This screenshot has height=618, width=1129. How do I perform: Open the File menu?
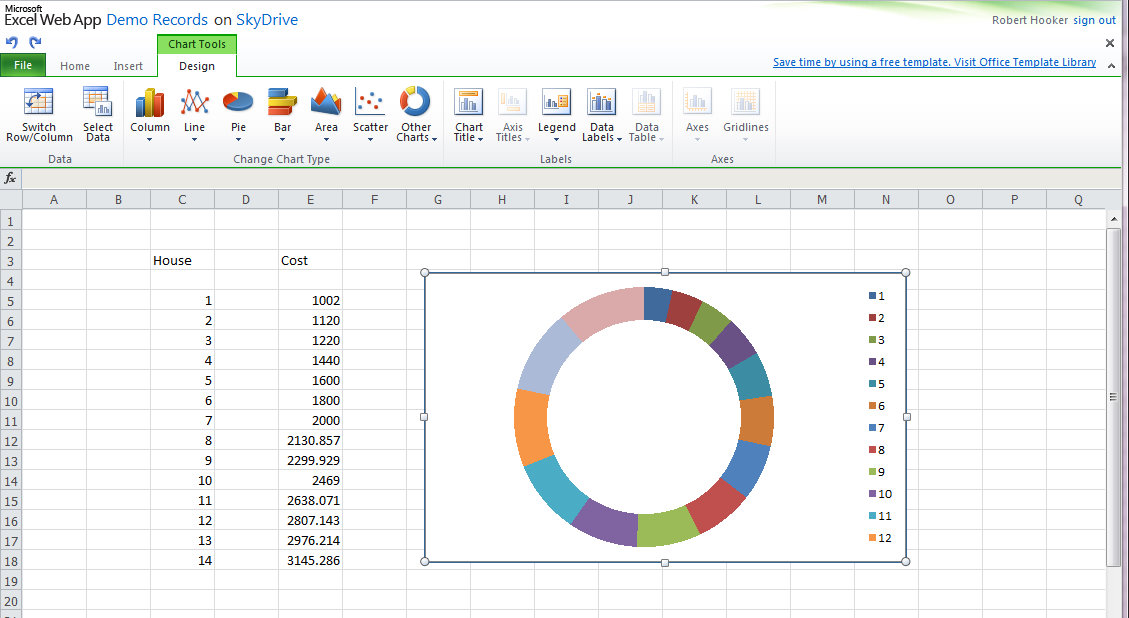tap(23, 64)
